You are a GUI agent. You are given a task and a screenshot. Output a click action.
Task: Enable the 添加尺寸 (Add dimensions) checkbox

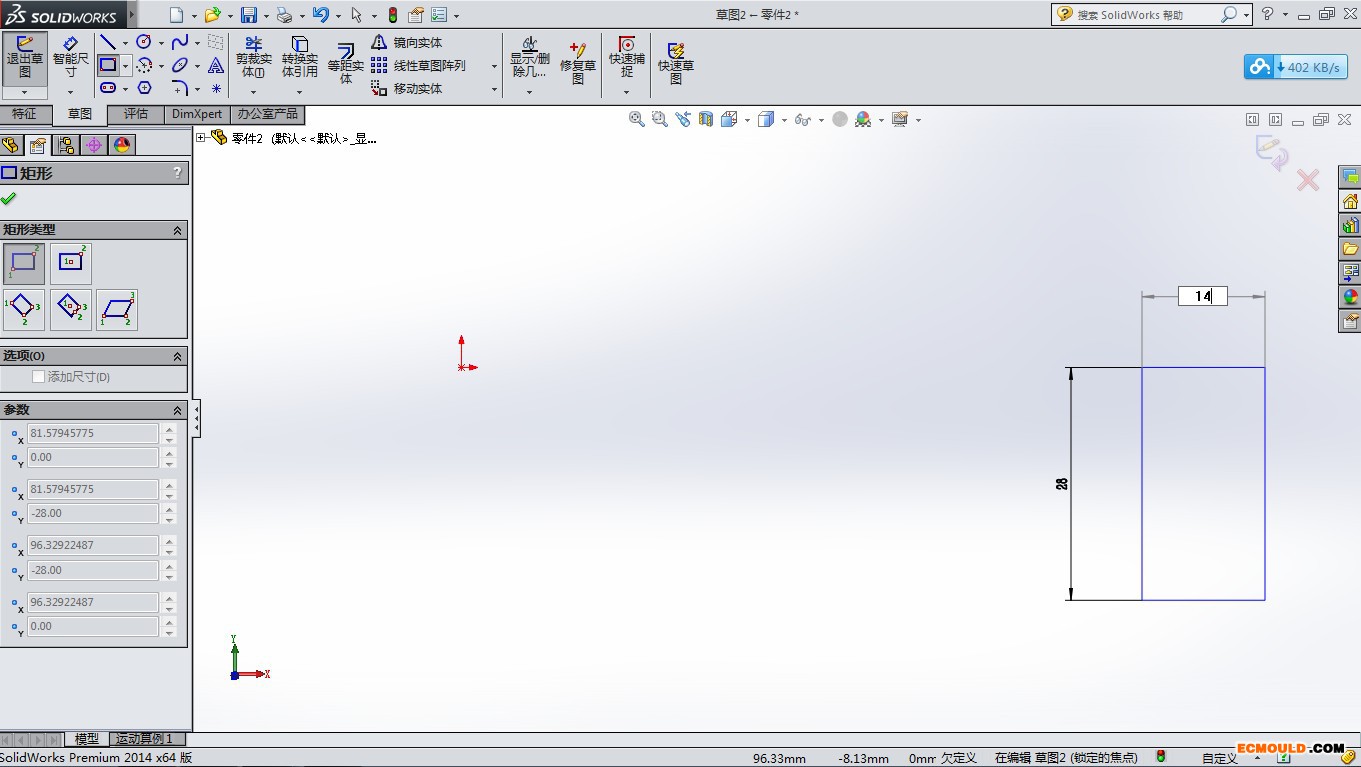[x=39, y=377]
